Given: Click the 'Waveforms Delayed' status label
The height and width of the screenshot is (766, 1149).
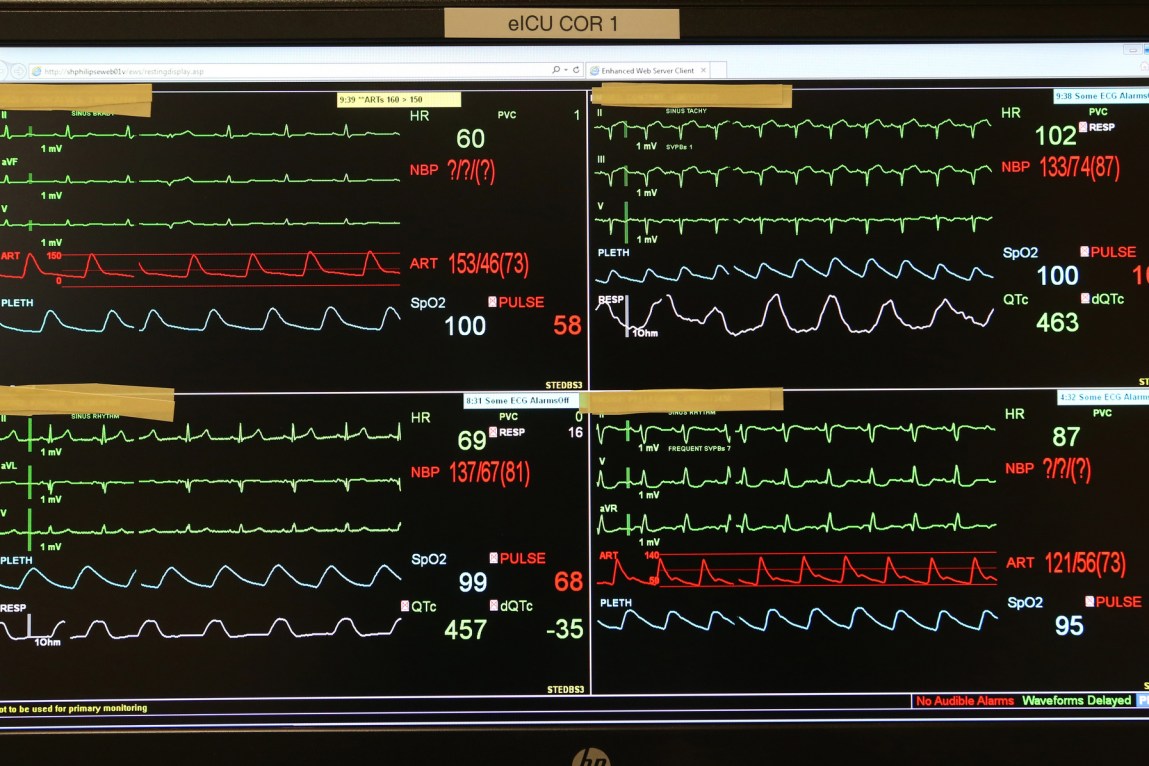Looking at the screenshot, I should coord(1076,701).
